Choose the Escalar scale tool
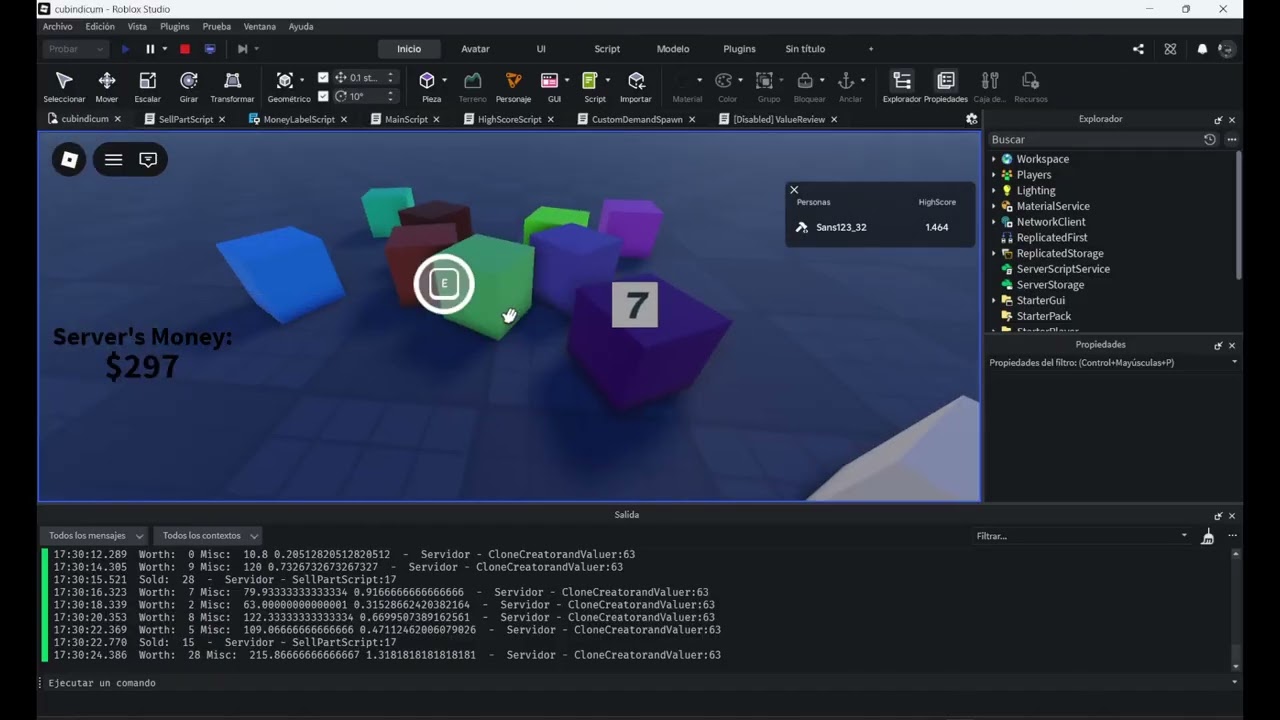The image size is (1280, 720). click(147, 87)
